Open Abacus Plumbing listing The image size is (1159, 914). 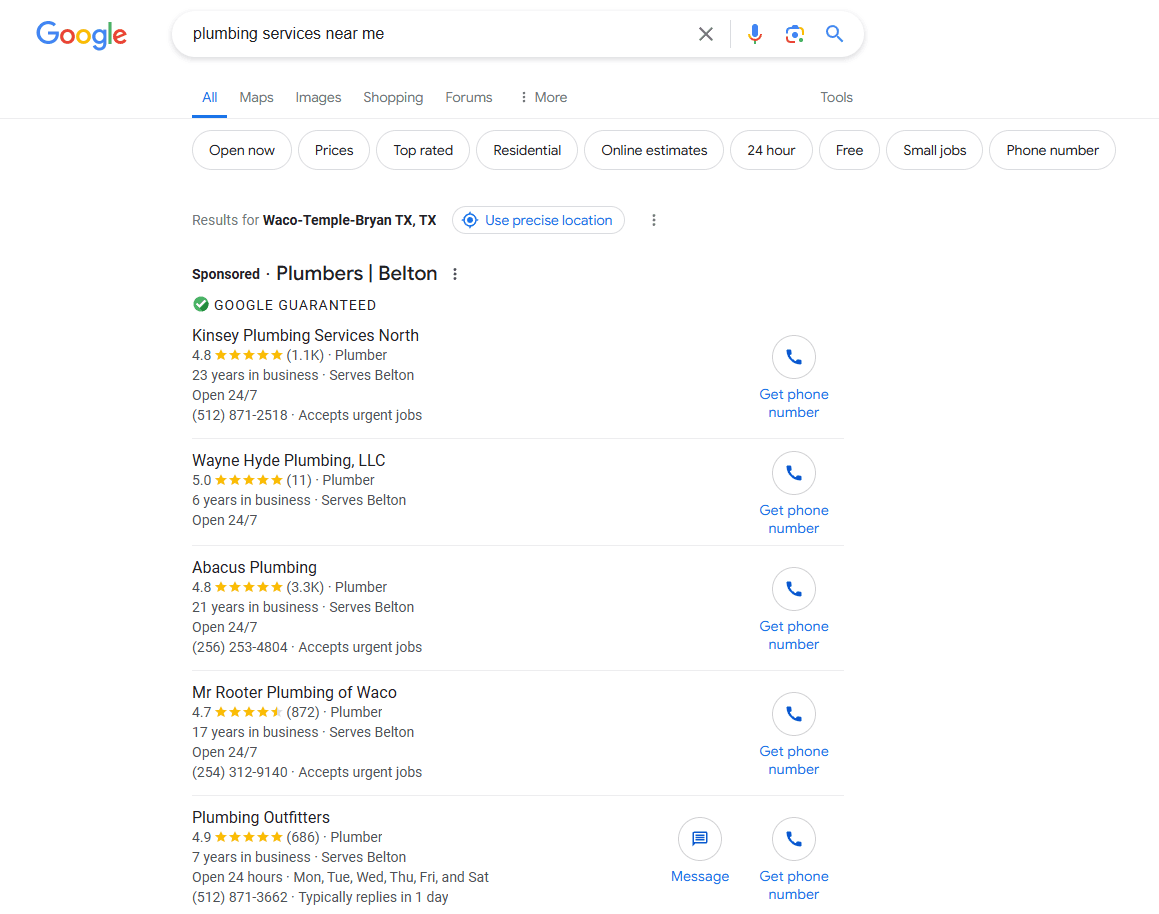click(x=254, y=567)
